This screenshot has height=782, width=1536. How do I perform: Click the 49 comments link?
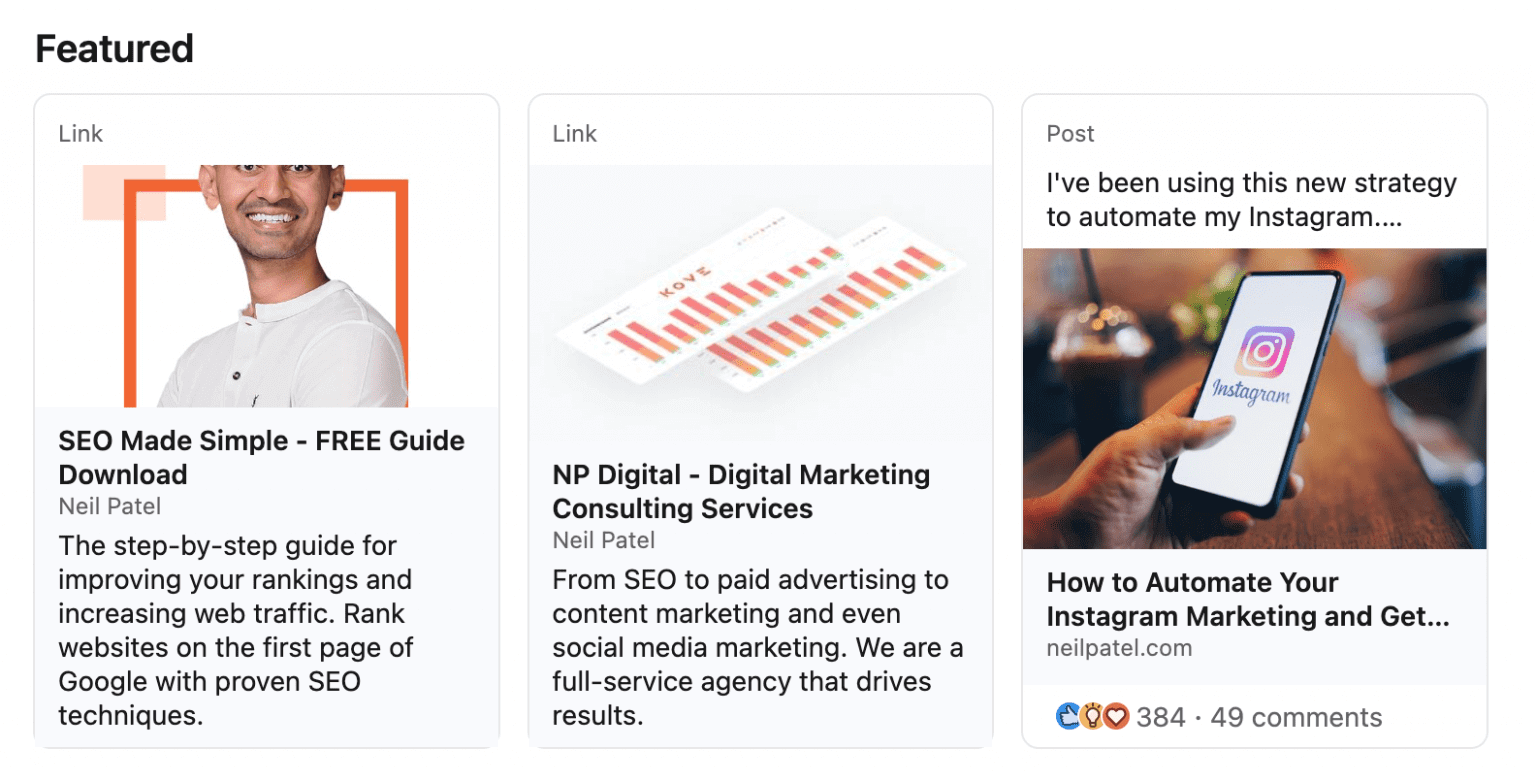pyautogui.click(x=1297, y=716)
